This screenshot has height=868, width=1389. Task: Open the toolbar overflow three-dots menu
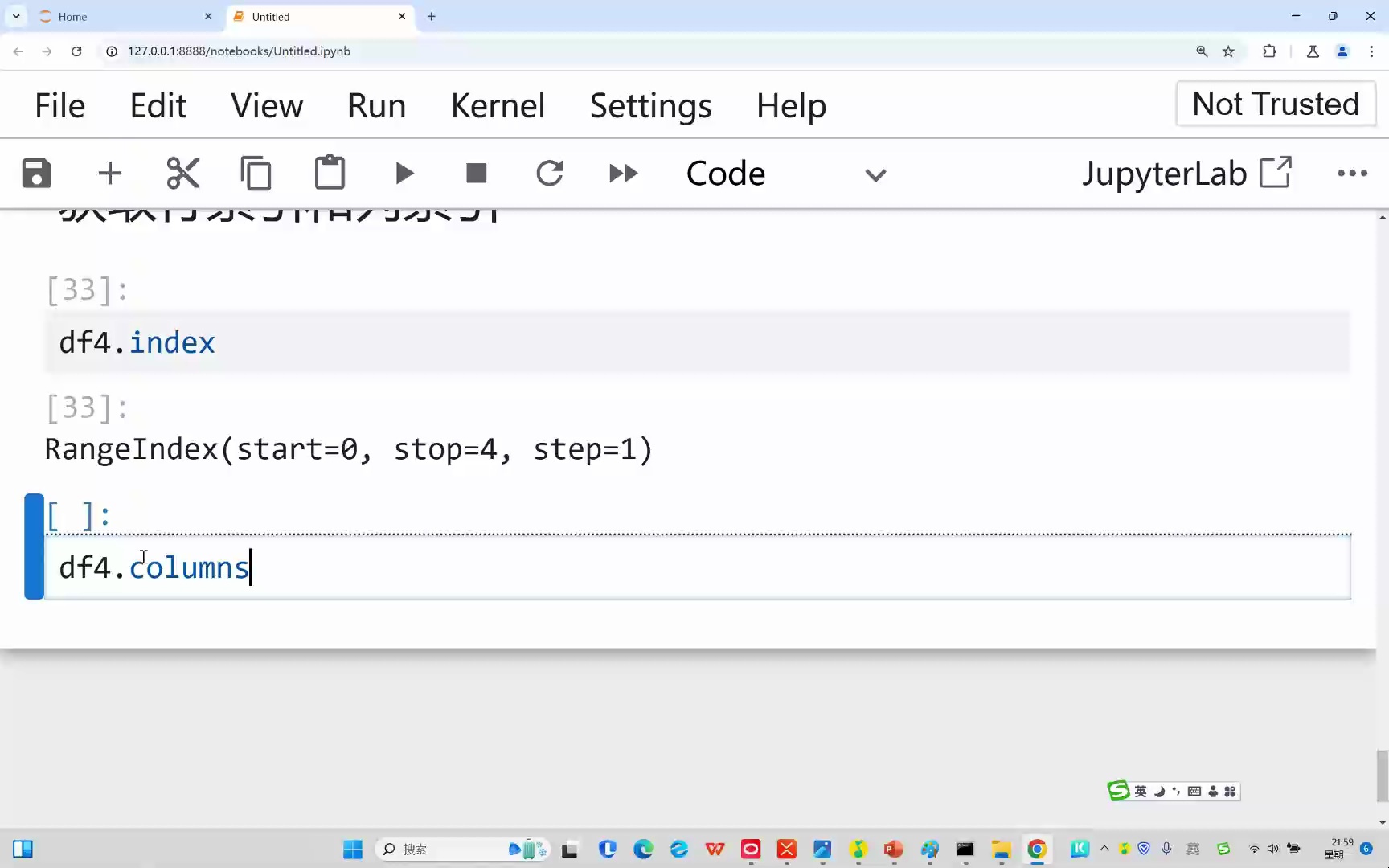(1352, 174)
